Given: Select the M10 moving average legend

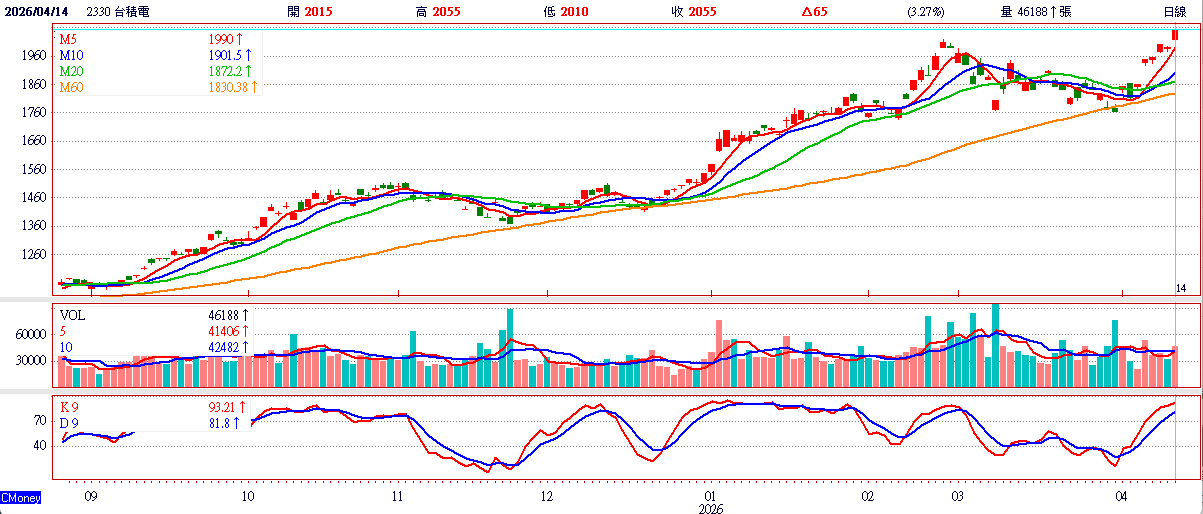Looking at the screenshot, I should coord(70,55).
